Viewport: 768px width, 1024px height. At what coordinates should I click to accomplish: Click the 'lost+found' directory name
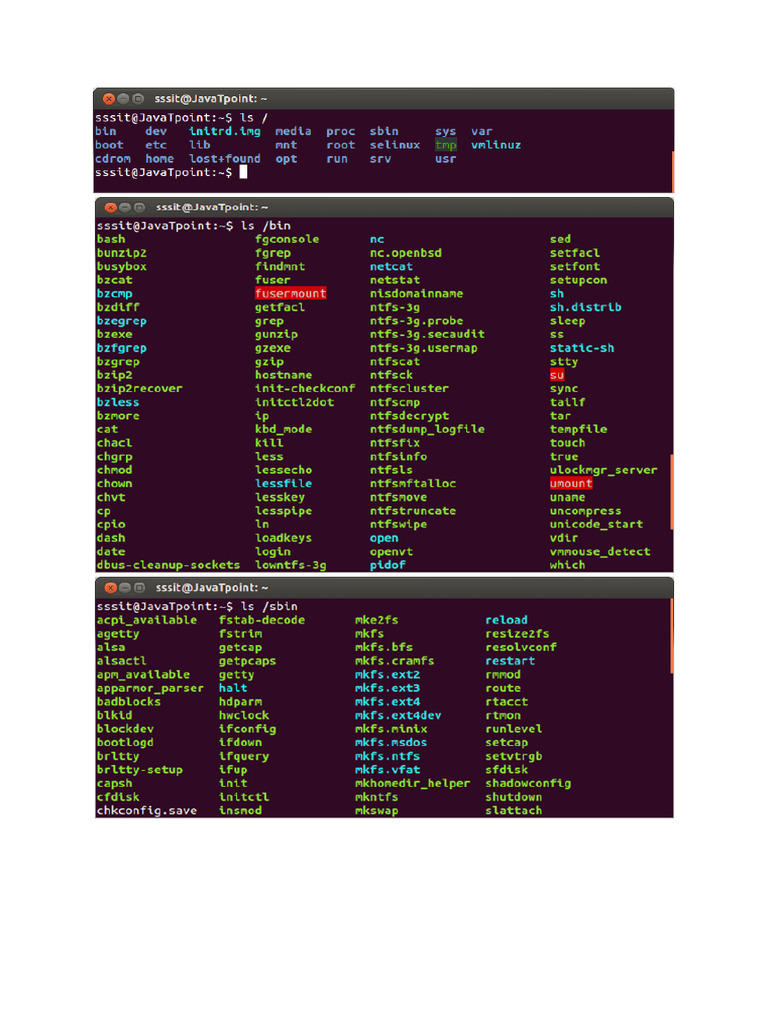pos(225,159)
